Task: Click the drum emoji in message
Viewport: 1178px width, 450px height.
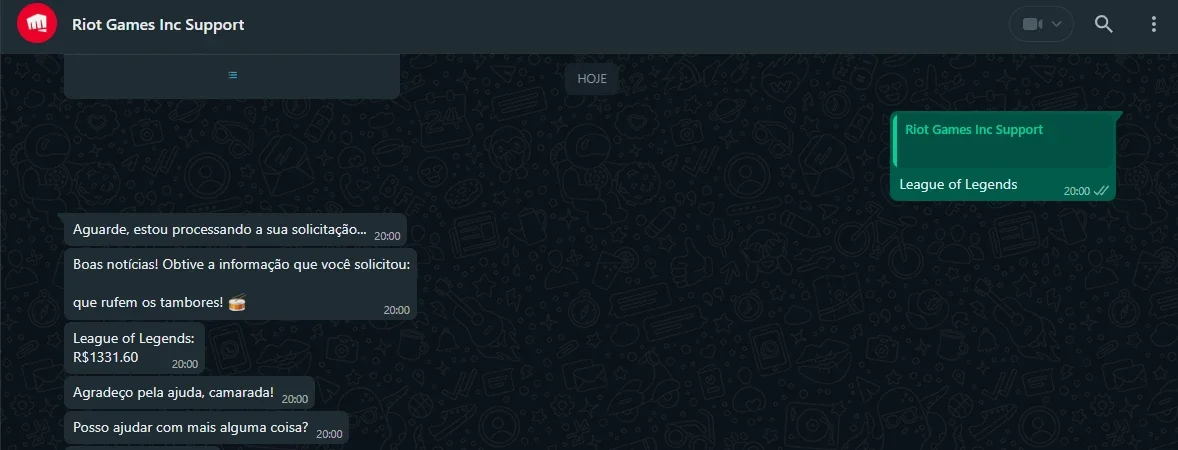Action: point(237,303)
